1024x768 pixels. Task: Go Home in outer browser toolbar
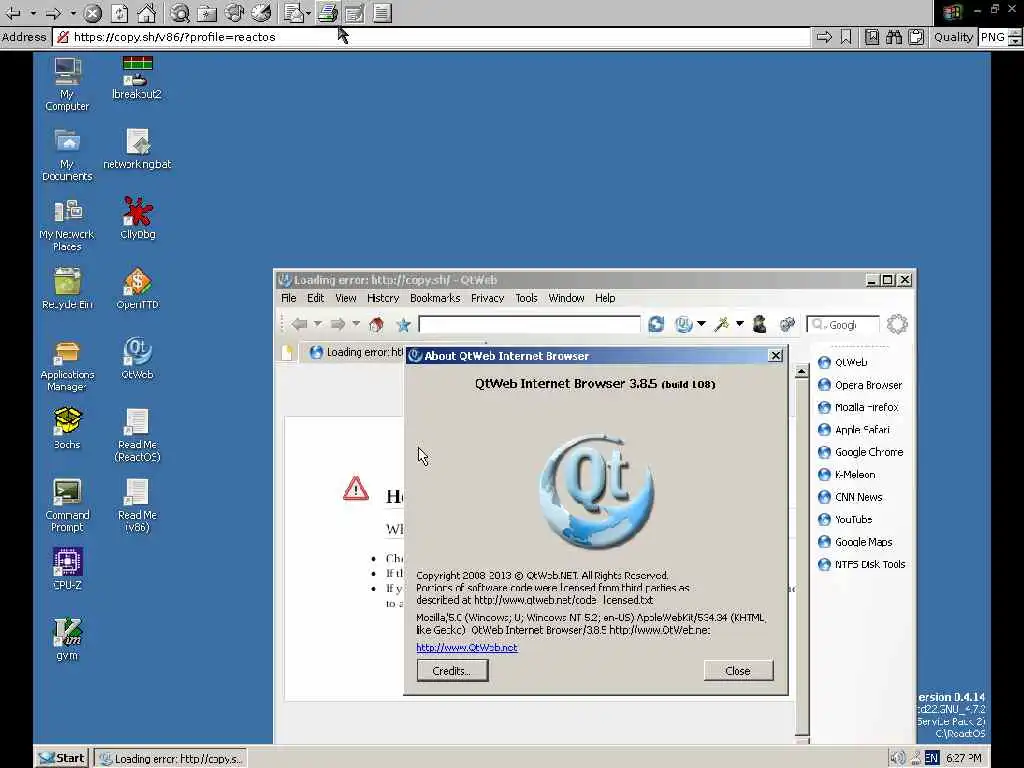tap(146, 12)
